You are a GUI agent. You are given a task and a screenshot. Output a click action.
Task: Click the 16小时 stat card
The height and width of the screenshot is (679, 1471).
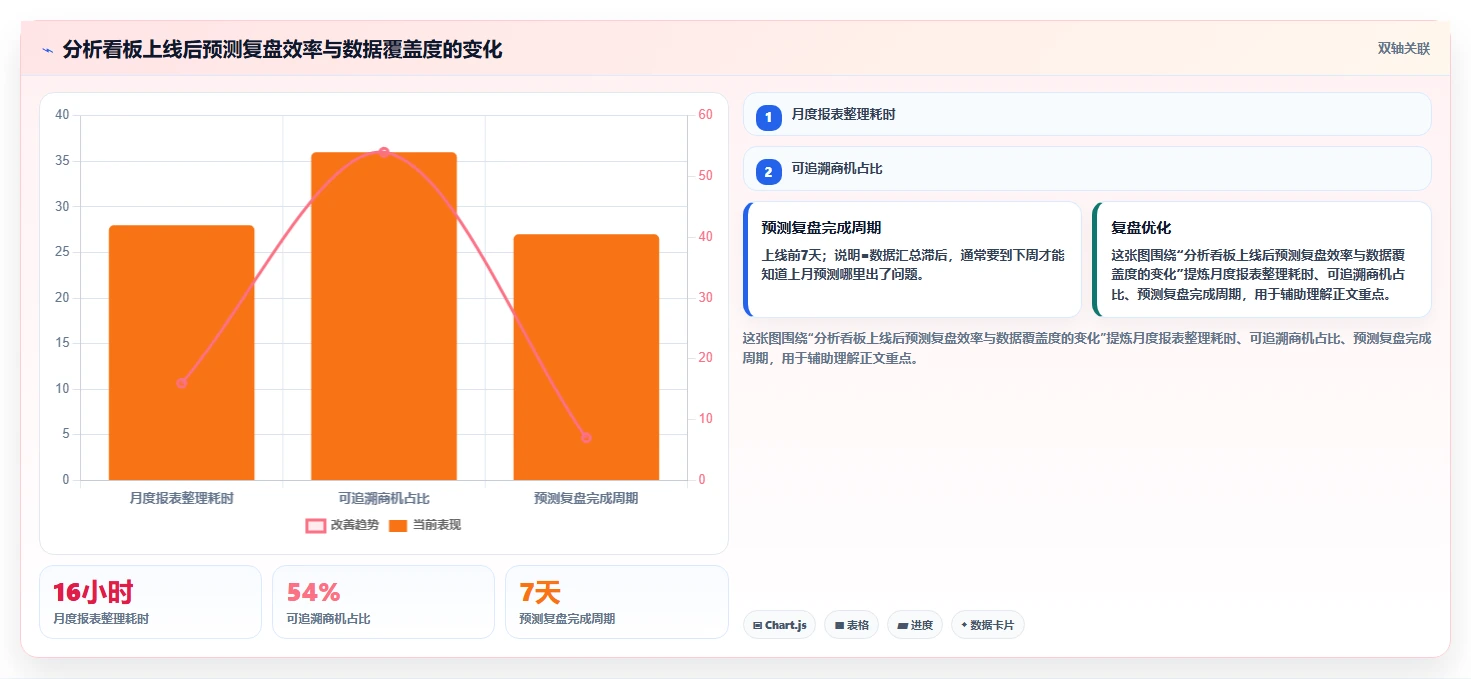tap(150, 602)
